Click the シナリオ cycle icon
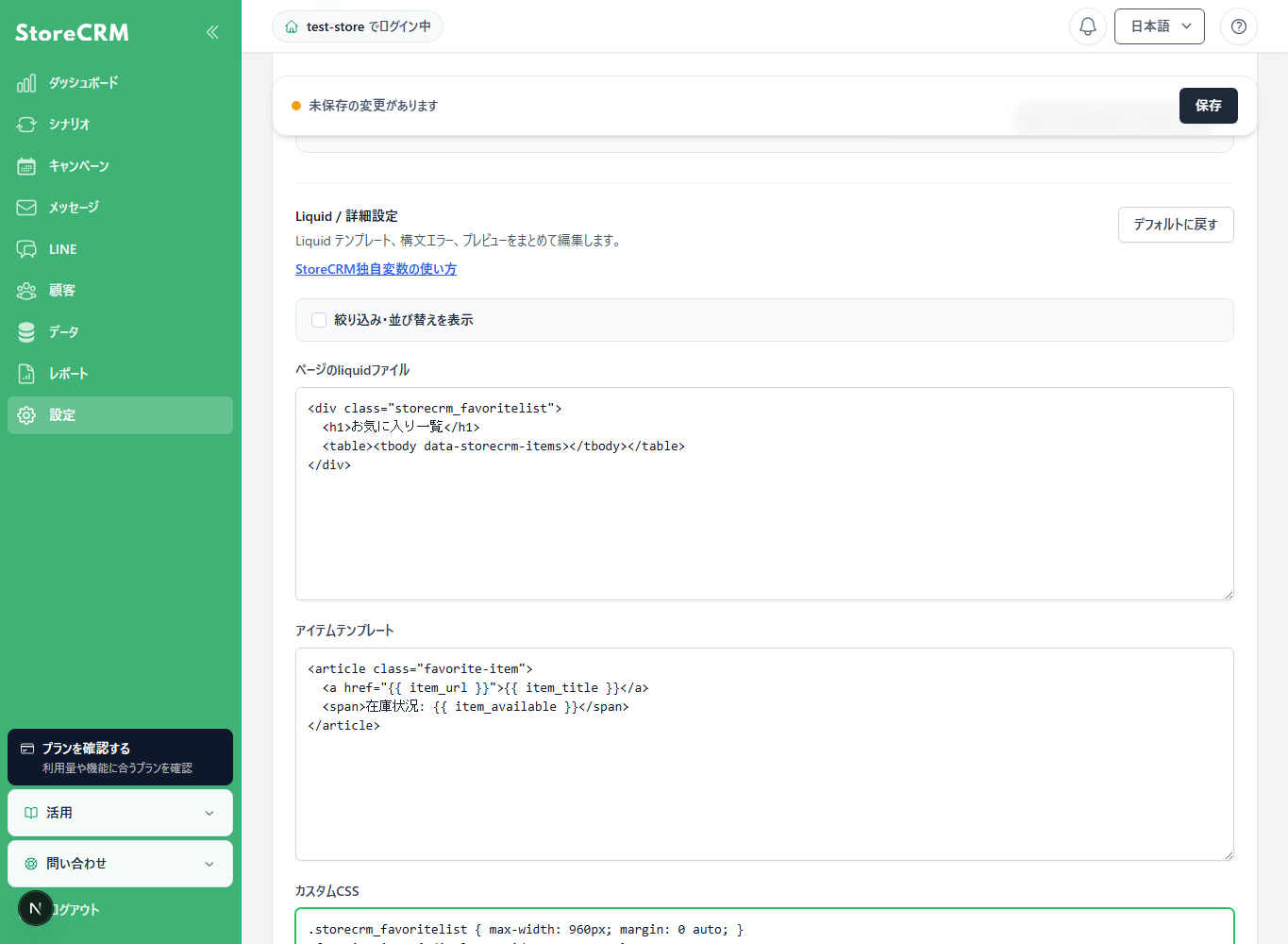The image size is (1288, 944). [x=26, y=125]
